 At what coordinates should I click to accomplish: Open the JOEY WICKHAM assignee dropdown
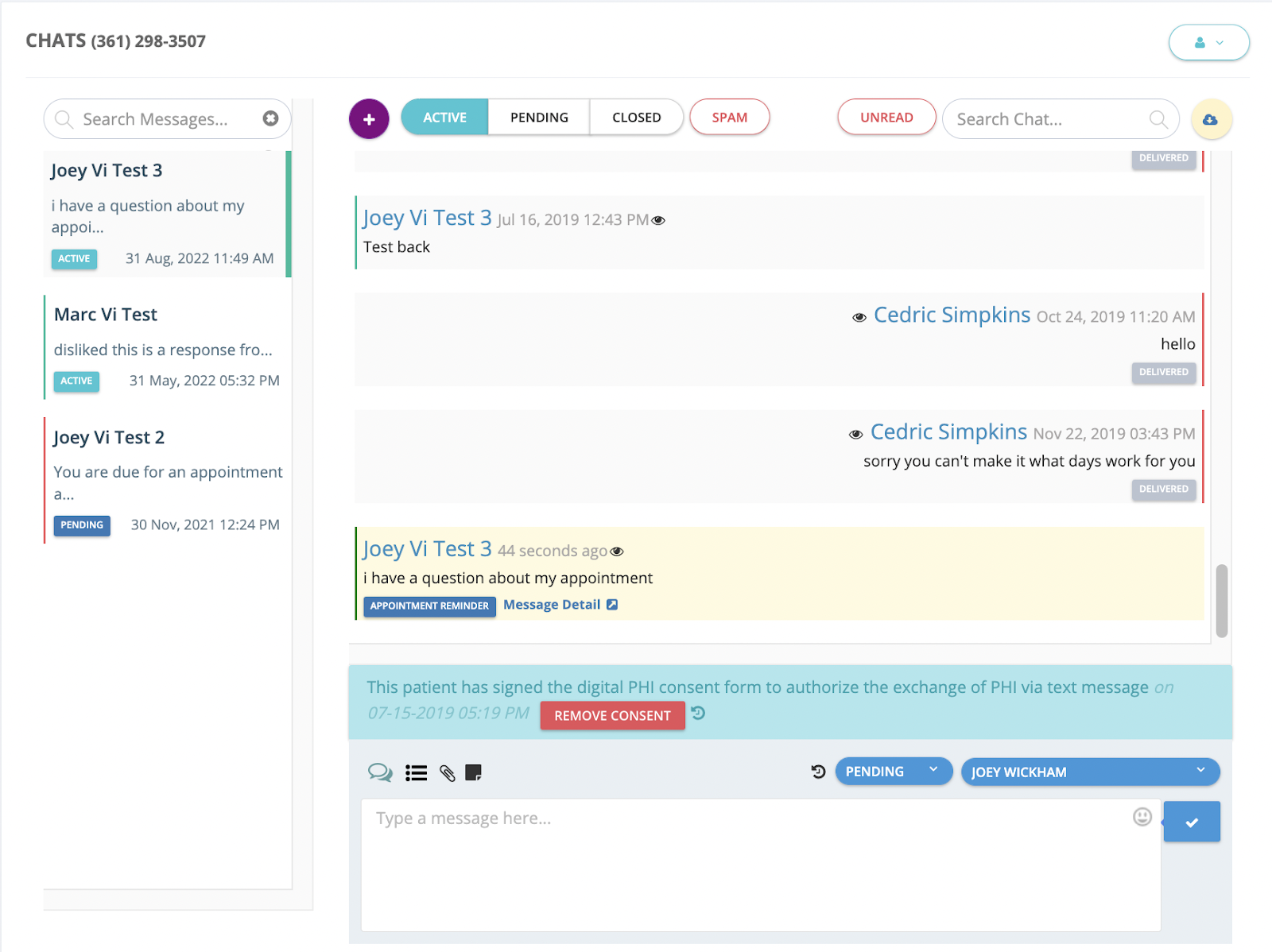[x=1090, y=771]
